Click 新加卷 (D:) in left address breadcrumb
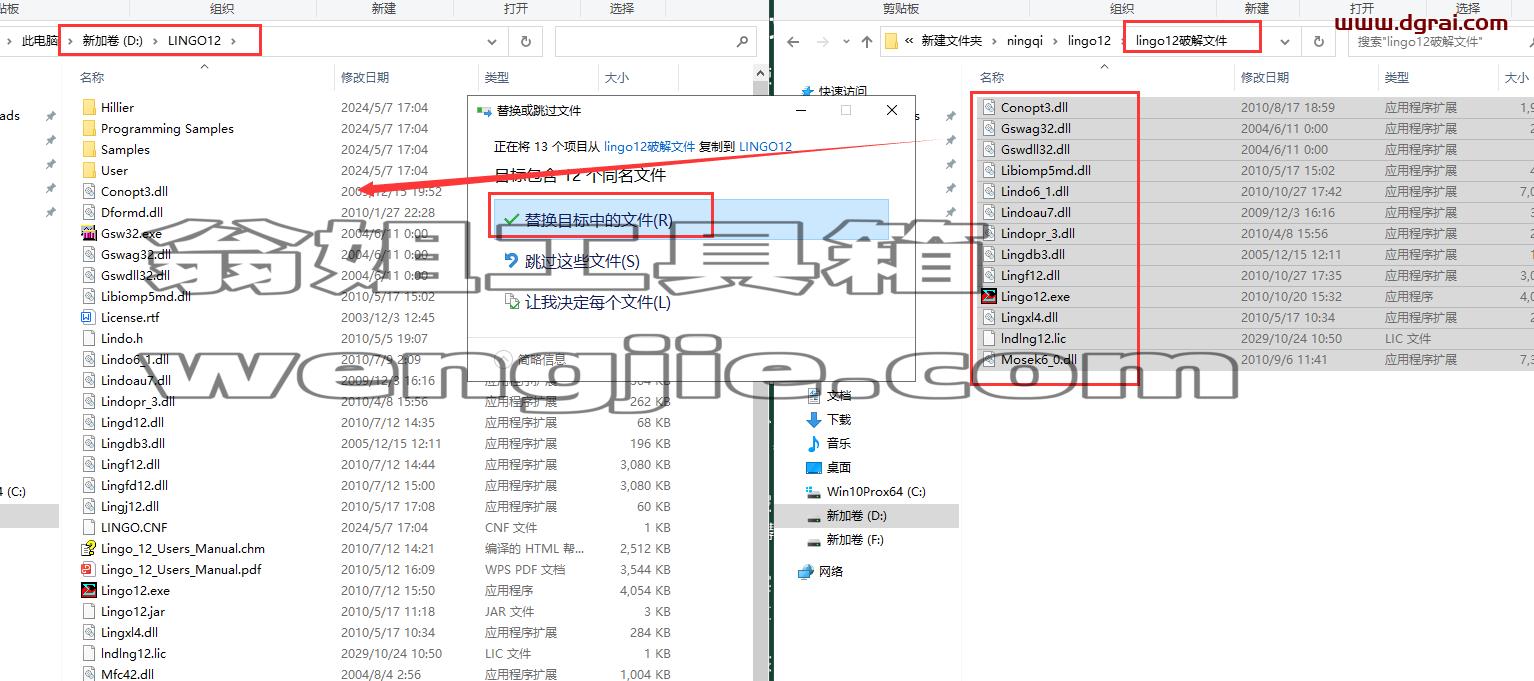1534x681 pixels. click(x=112, y=41)
